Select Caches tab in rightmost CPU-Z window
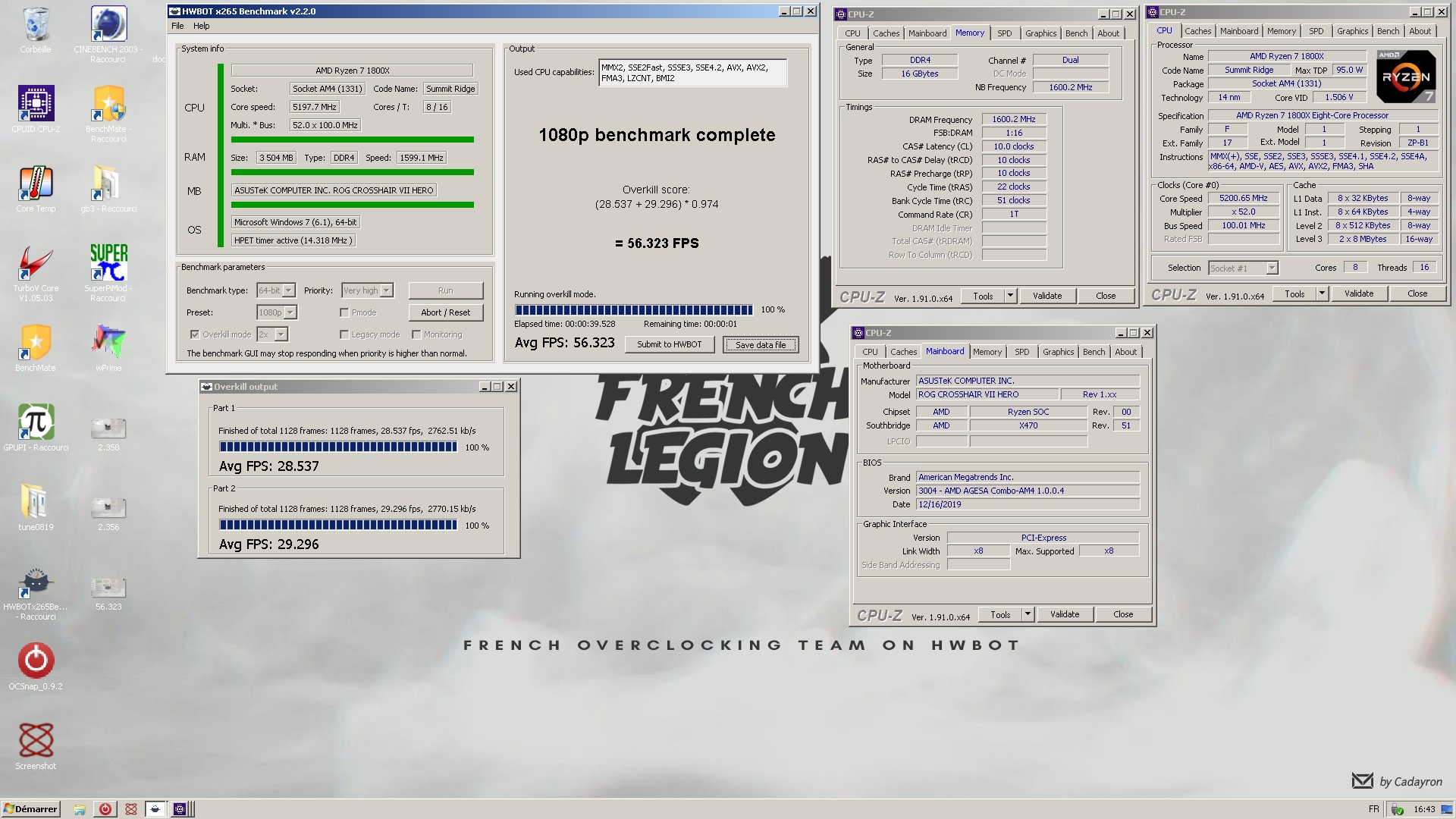Viewport: 1456px width, 819px height. coord(1197,31)
